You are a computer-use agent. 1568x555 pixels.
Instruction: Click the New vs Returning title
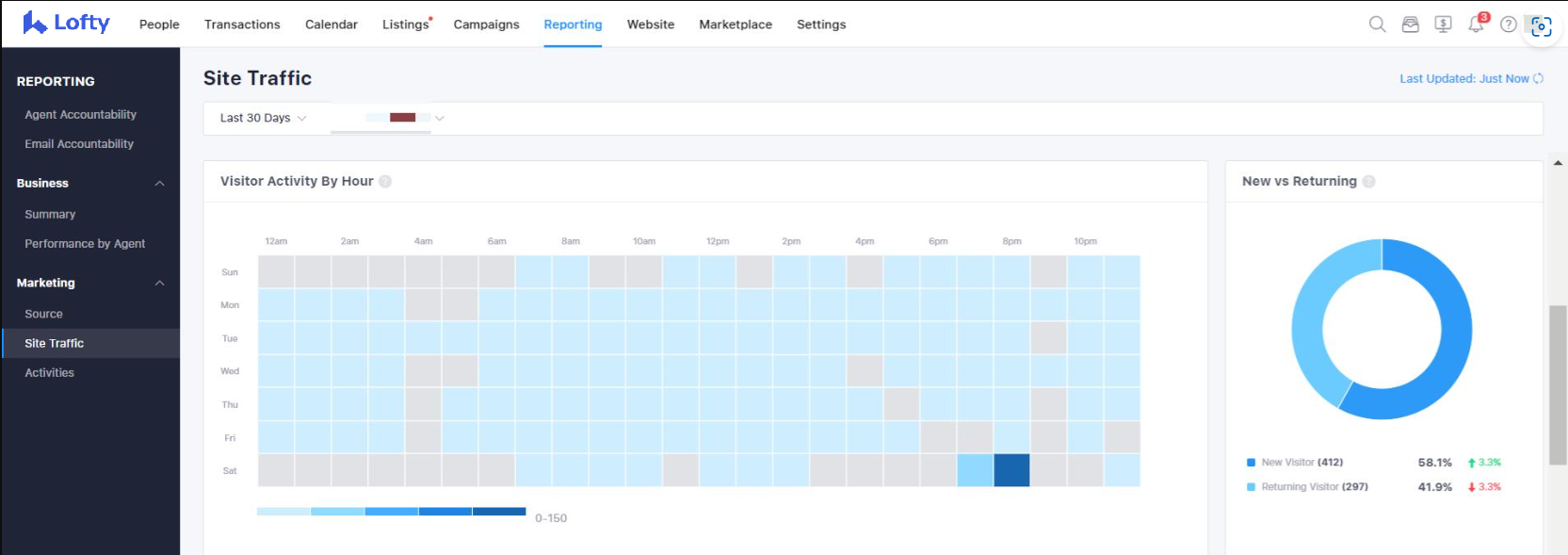coord(1300,181)
